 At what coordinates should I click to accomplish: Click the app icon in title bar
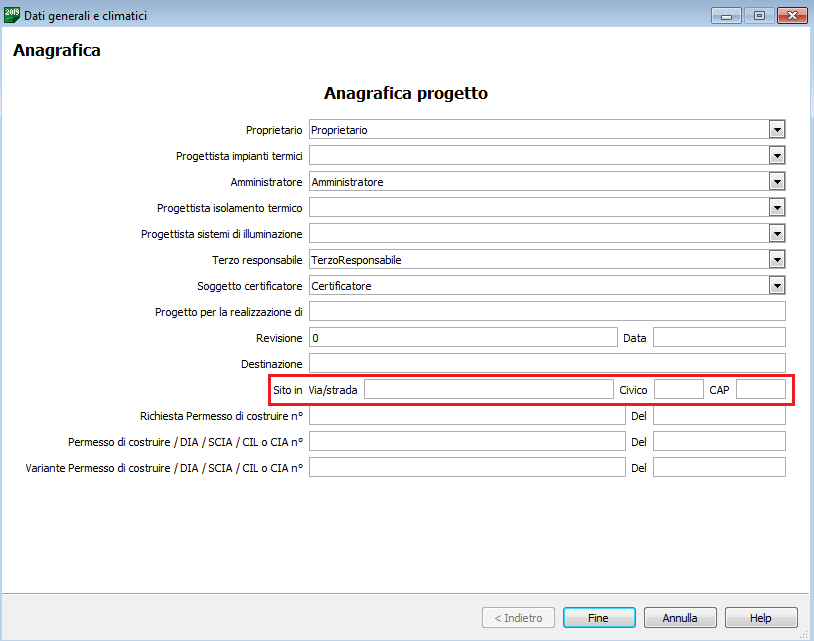[12, 14]
